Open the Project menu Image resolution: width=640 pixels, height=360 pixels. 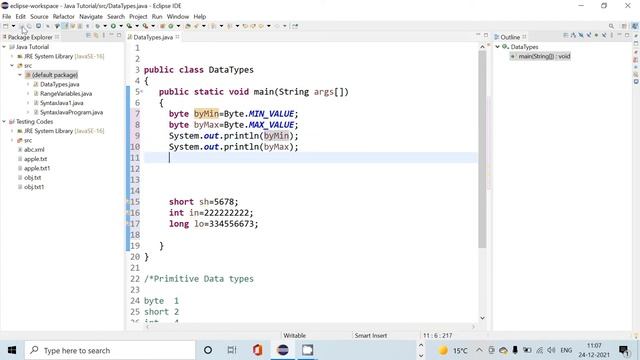[x=138, y=16]
